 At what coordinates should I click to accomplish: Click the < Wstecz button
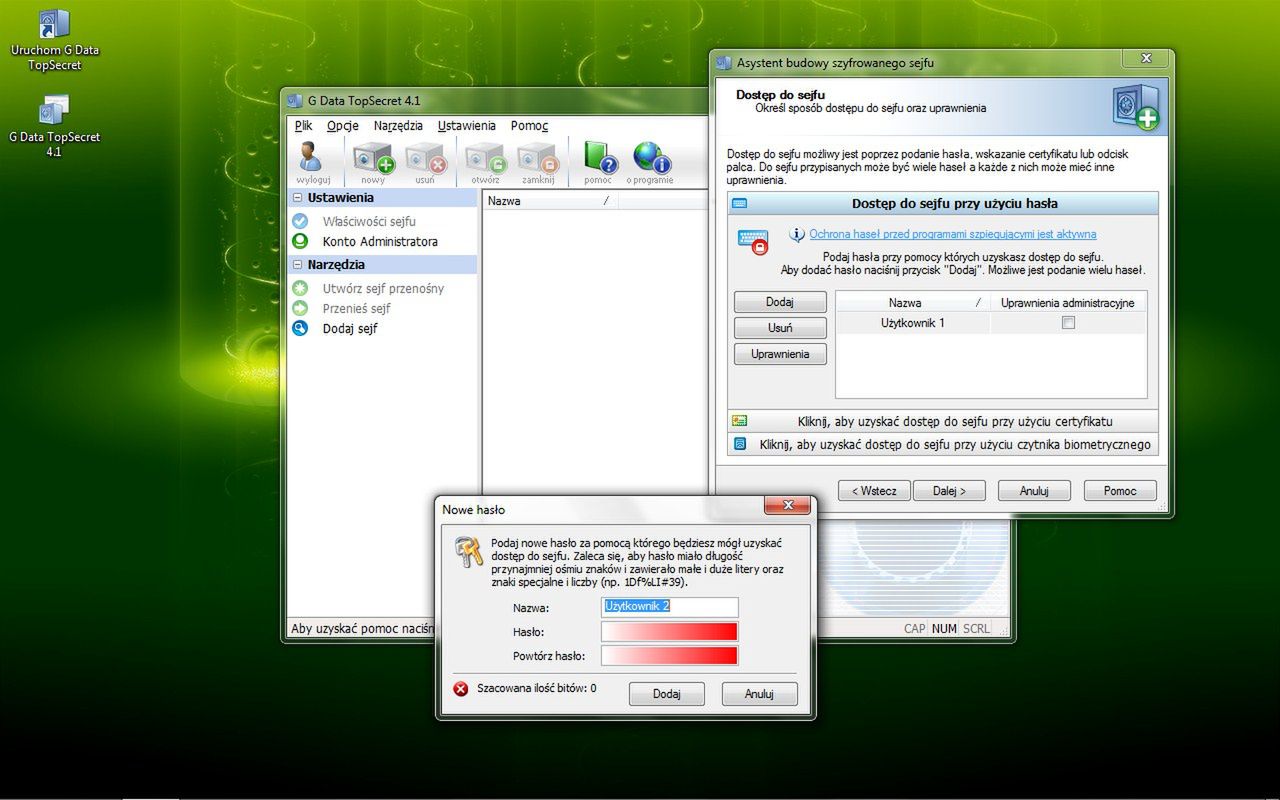(x=874, y=491)
